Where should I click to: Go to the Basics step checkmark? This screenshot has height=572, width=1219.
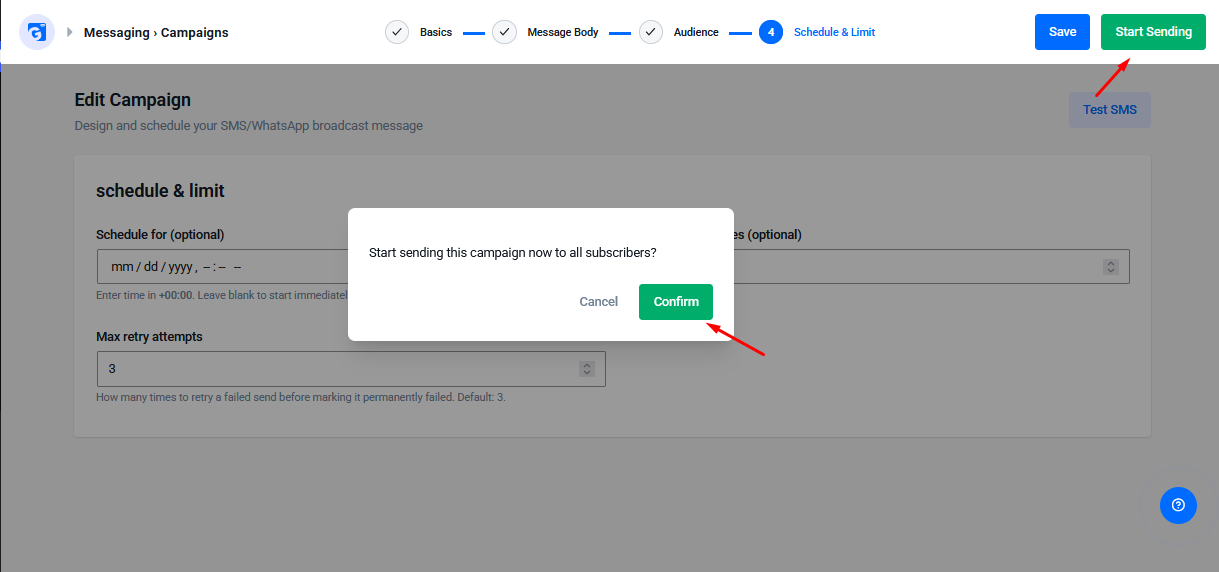click(397, 32)
